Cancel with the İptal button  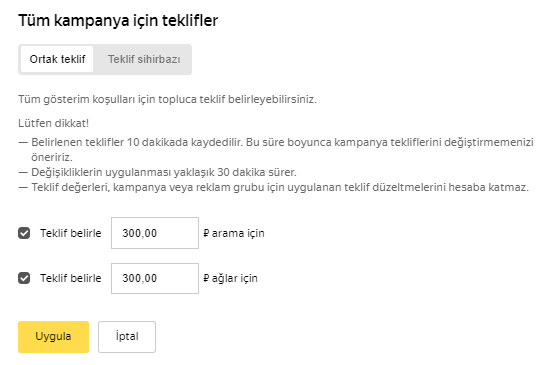127,337
